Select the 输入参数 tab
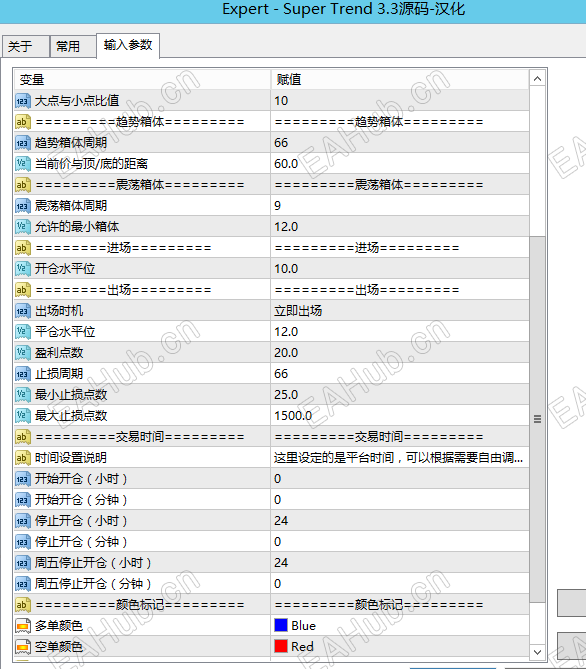 click(128, 45)
